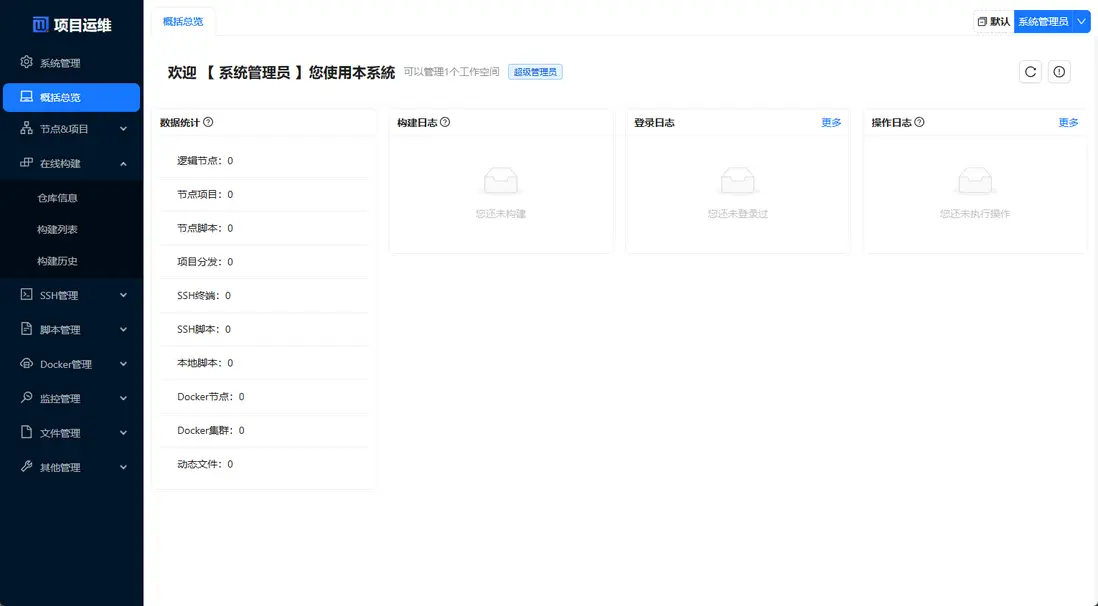Click the help icon beside 操作日志
The width and height of the screenshot is (1098, 606).
pos(919,122)
